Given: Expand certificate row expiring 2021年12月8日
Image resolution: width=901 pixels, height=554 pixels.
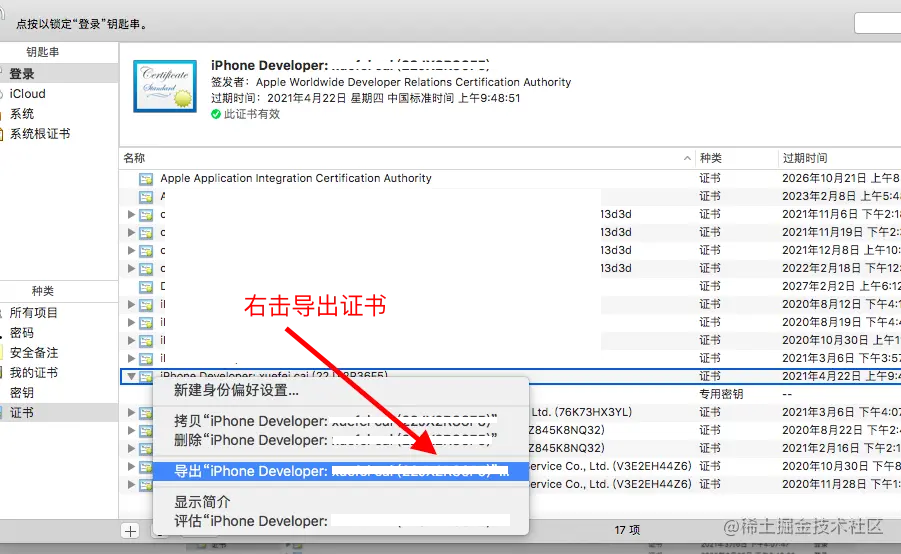Looking at the screenshot, I should tap(131, 251).
